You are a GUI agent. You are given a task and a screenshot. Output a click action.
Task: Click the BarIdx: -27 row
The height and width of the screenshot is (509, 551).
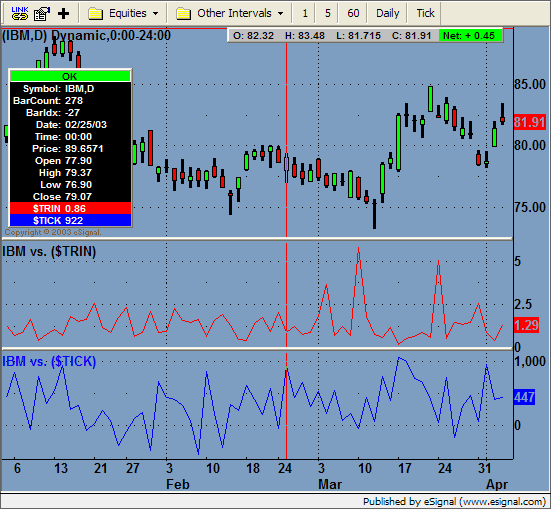pyautogui.click(x=71, y=112)
